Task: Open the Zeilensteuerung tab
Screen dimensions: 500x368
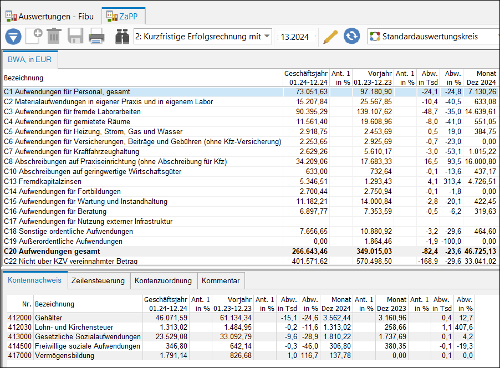Action: [x=98, y=281]
